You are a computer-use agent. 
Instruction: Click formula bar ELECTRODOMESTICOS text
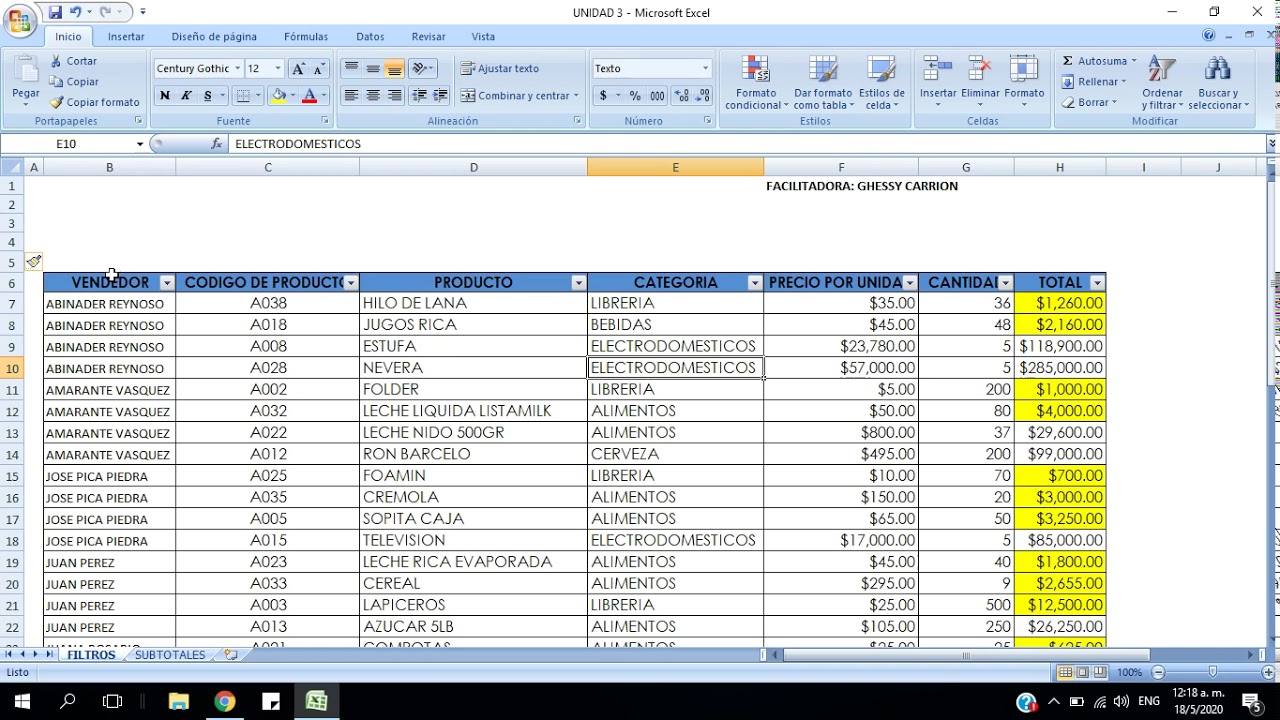(x=298, y=144)
